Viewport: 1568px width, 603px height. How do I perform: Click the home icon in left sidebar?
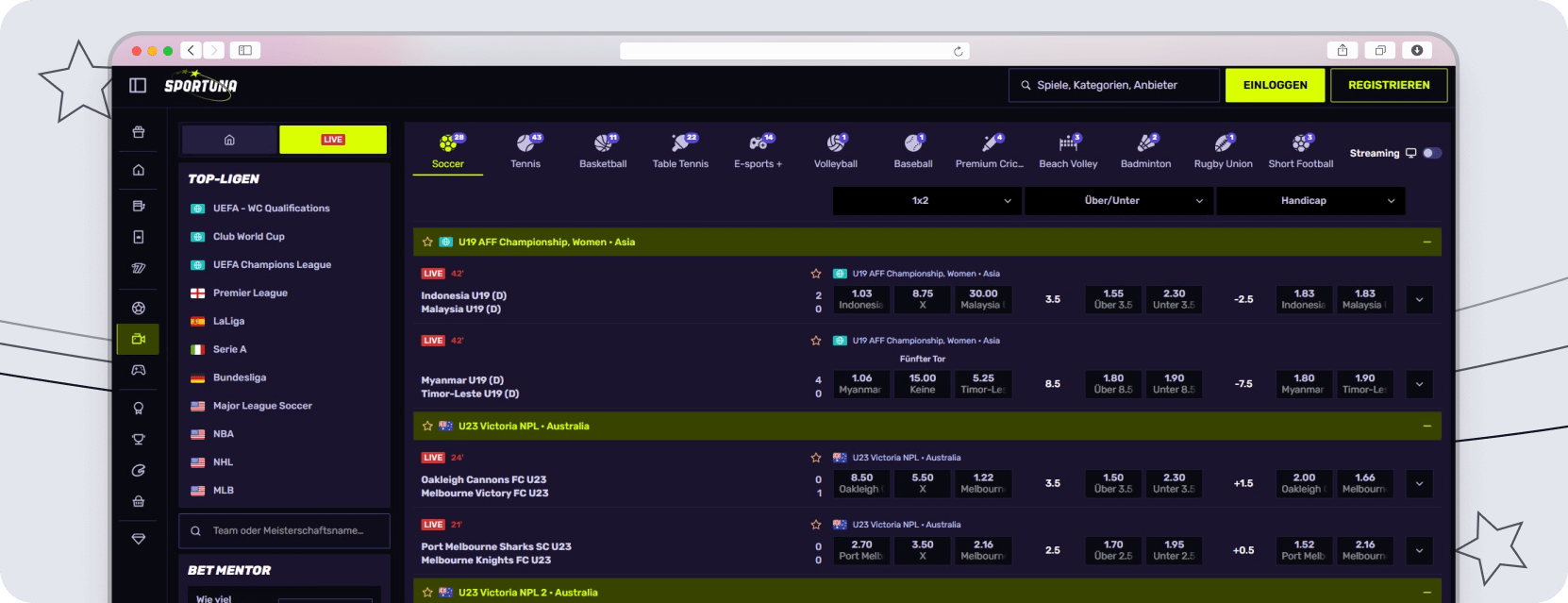click(139, 170)
